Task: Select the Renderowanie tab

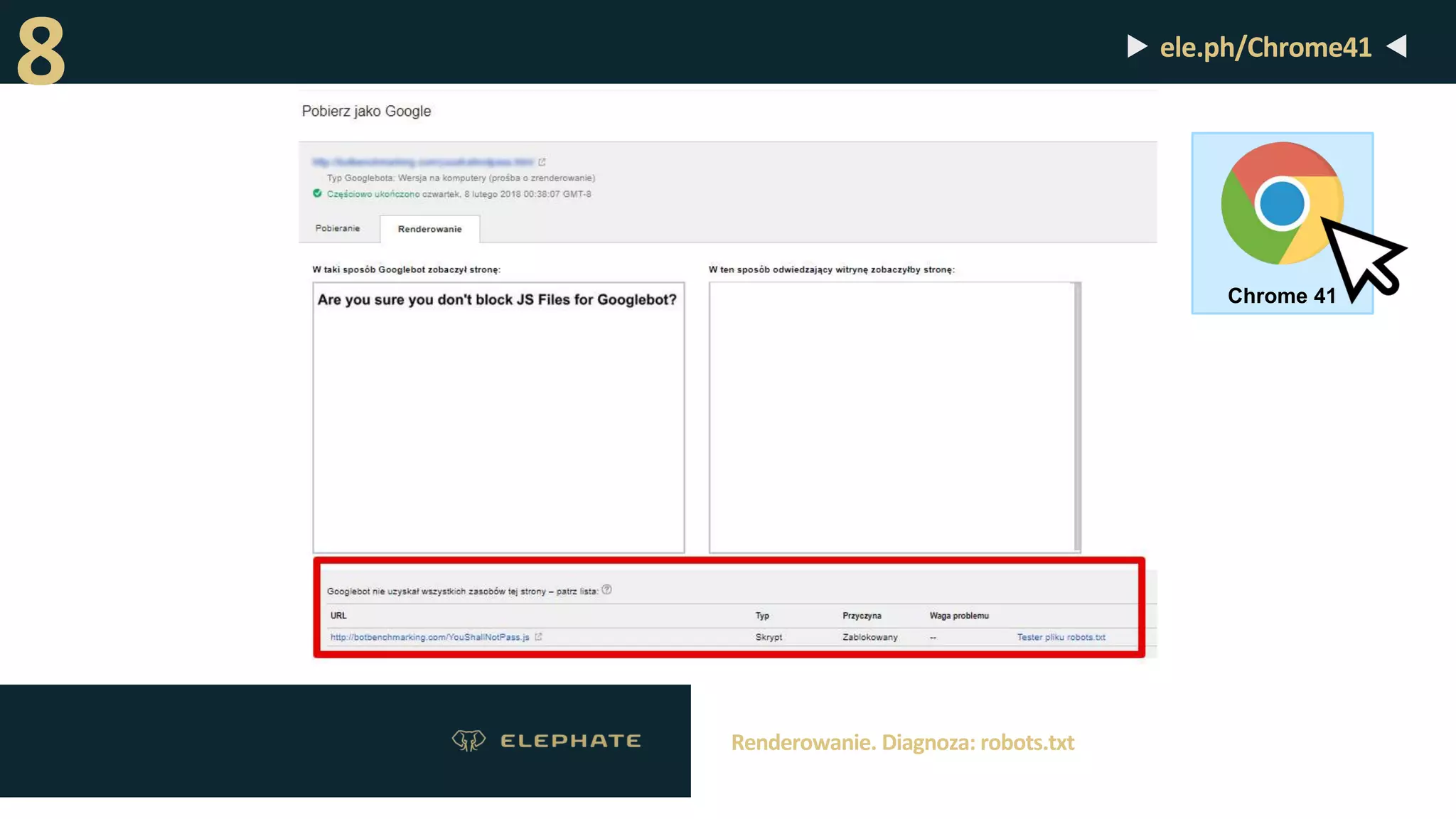Action: click(x=429, y=229)
